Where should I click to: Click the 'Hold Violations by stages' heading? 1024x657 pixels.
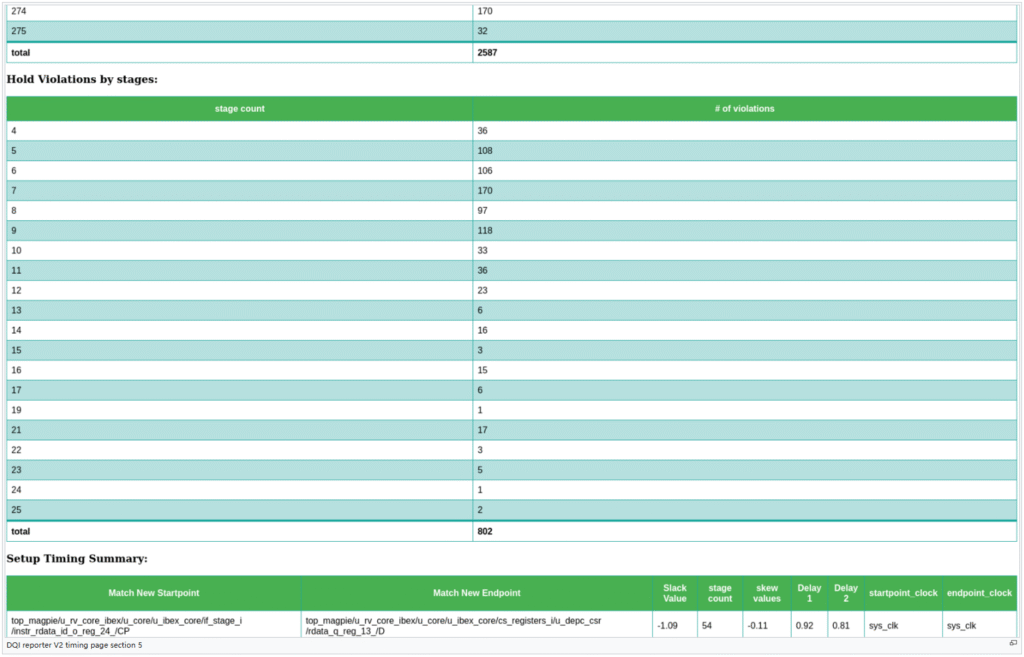(x=82, y=78)
